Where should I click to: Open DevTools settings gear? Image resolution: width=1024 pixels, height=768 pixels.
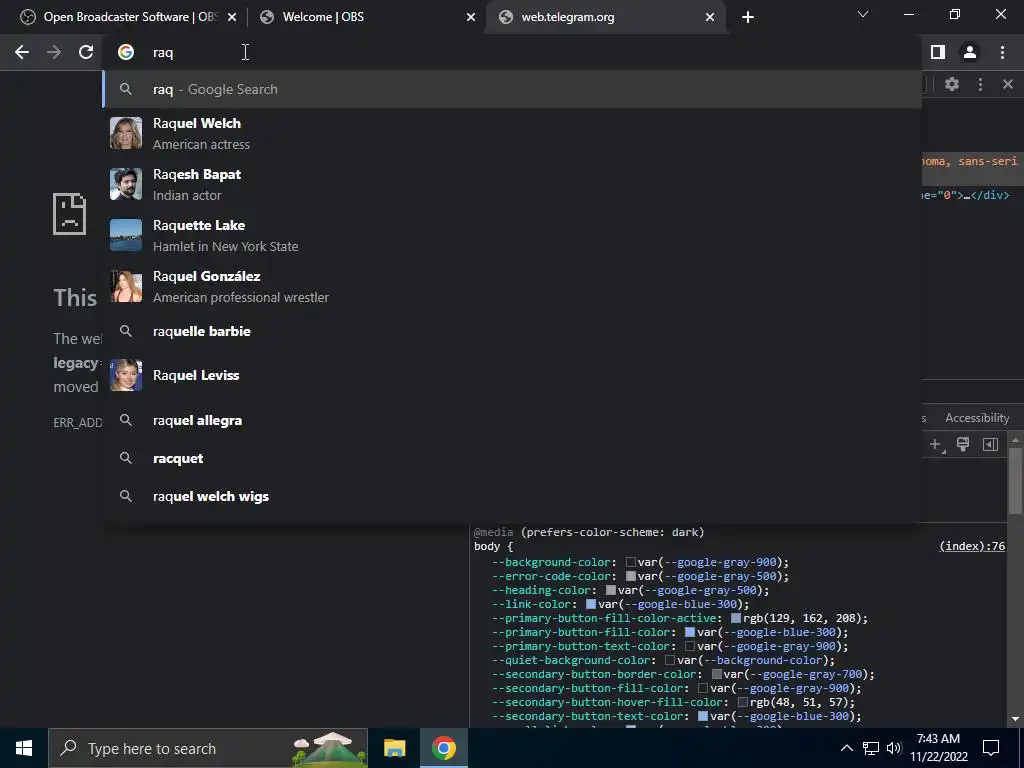click(x=952, y=84)
